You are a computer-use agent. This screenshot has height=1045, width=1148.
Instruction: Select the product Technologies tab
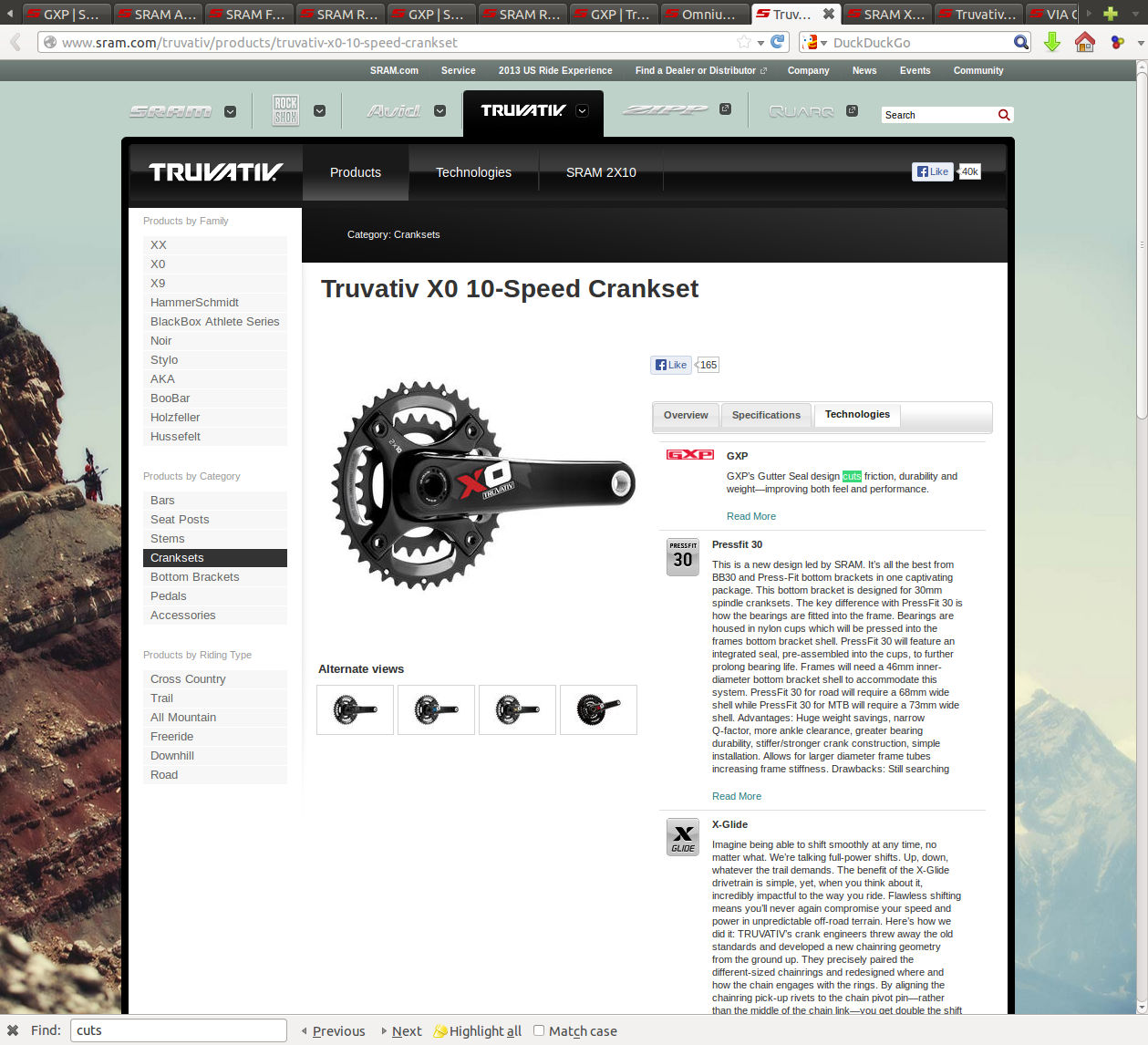(x=857, y=414)
